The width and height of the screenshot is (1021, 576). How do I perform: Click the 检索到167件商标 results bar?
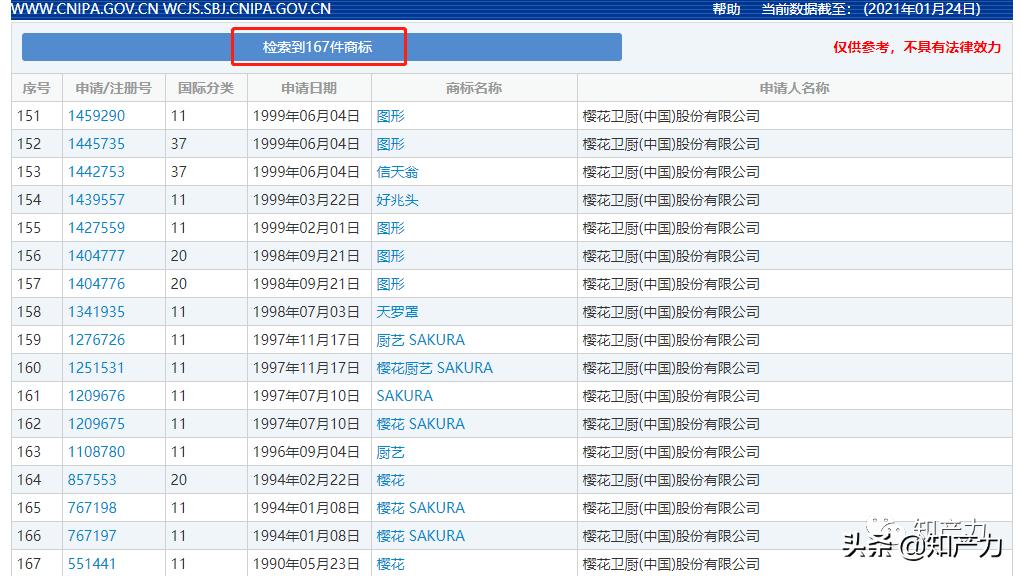click(x=322, y=47)
